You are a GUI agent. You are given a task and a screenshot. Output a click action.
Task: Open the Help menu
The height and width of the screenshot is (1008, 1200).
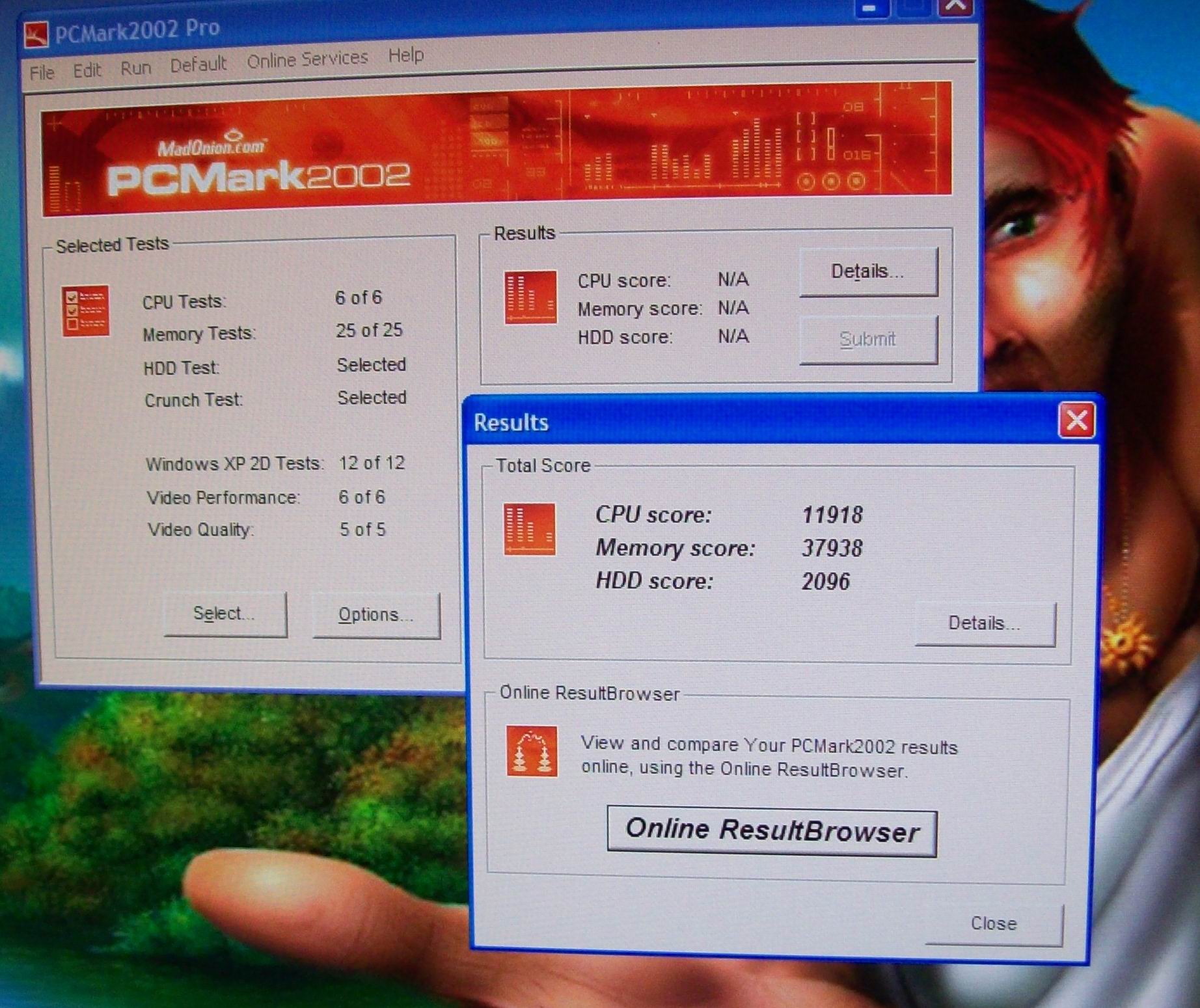[x=406, y=55]
